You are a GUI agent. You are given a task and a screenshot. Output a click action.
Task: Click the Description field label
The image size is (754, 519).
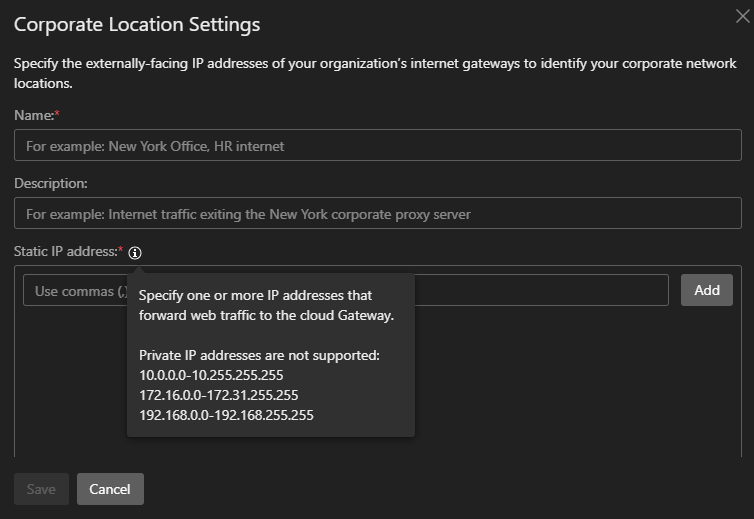(x=51, y=184)
